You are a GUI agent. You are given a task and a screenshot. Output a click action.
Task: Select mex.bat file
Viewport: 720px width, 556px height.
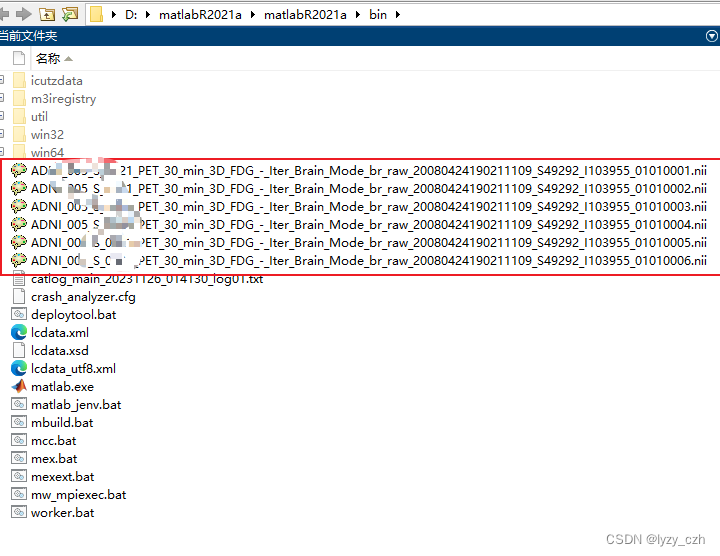pos(54,459)
